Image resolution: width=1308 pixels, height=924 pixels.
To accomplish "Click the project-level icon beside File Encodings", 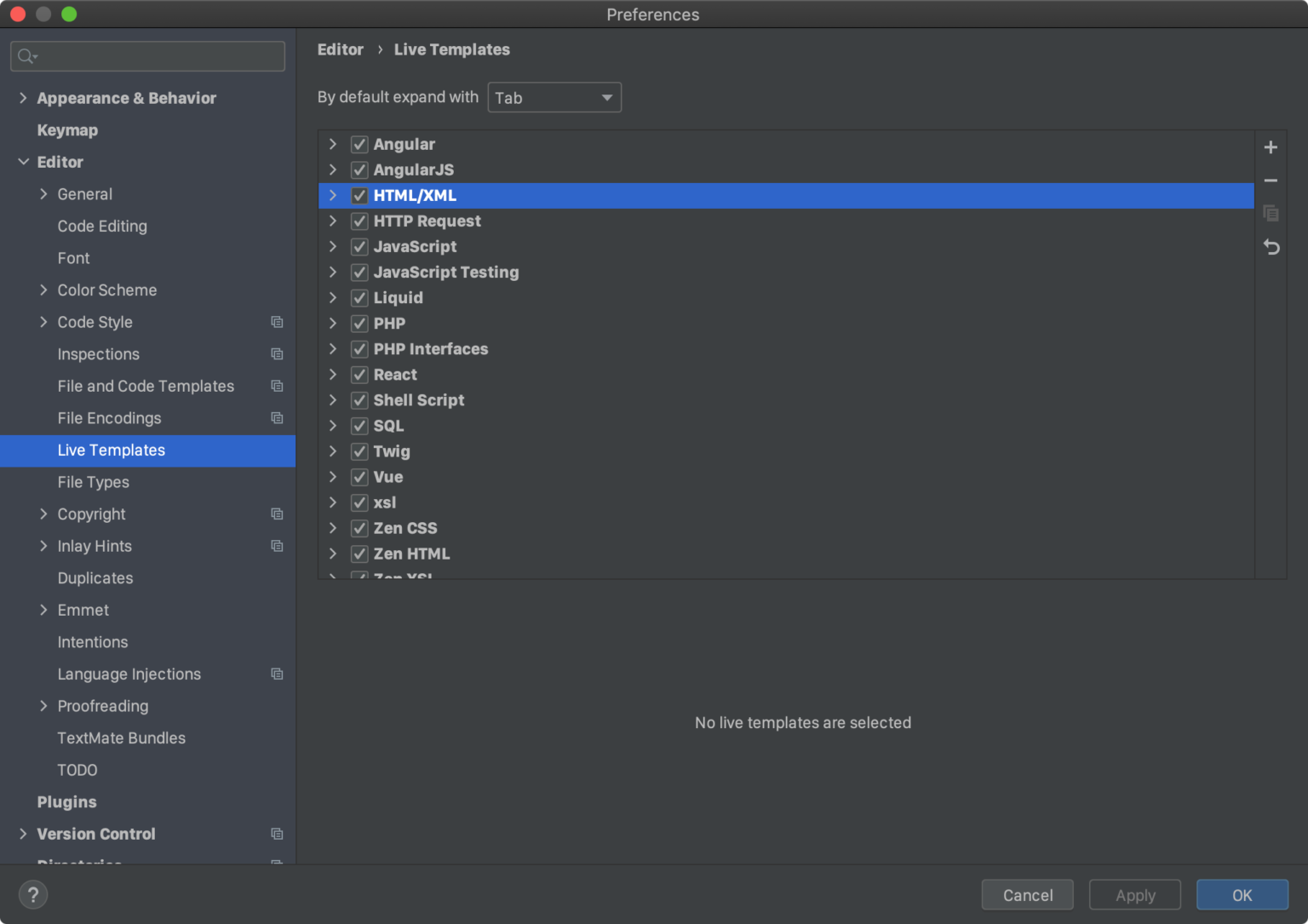I will point(277,418).
